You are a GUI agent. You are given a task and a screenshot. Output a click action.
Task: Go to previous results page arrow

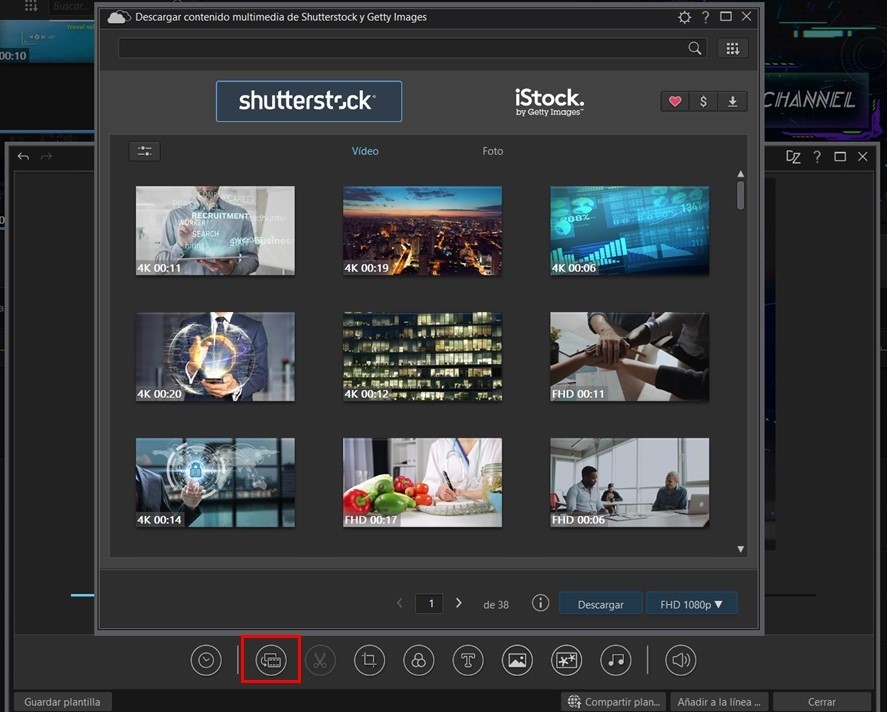pyautogui.click(x=399, y=603)
